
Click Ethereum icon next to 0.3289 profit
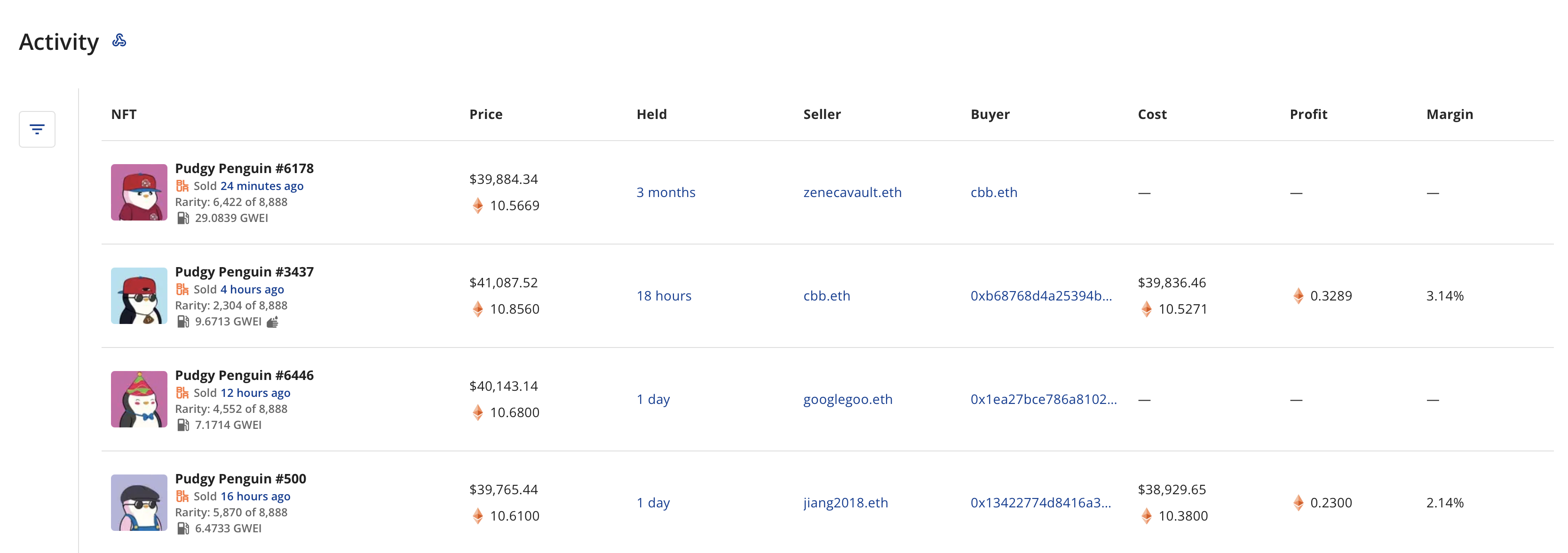click(1299, 296)
